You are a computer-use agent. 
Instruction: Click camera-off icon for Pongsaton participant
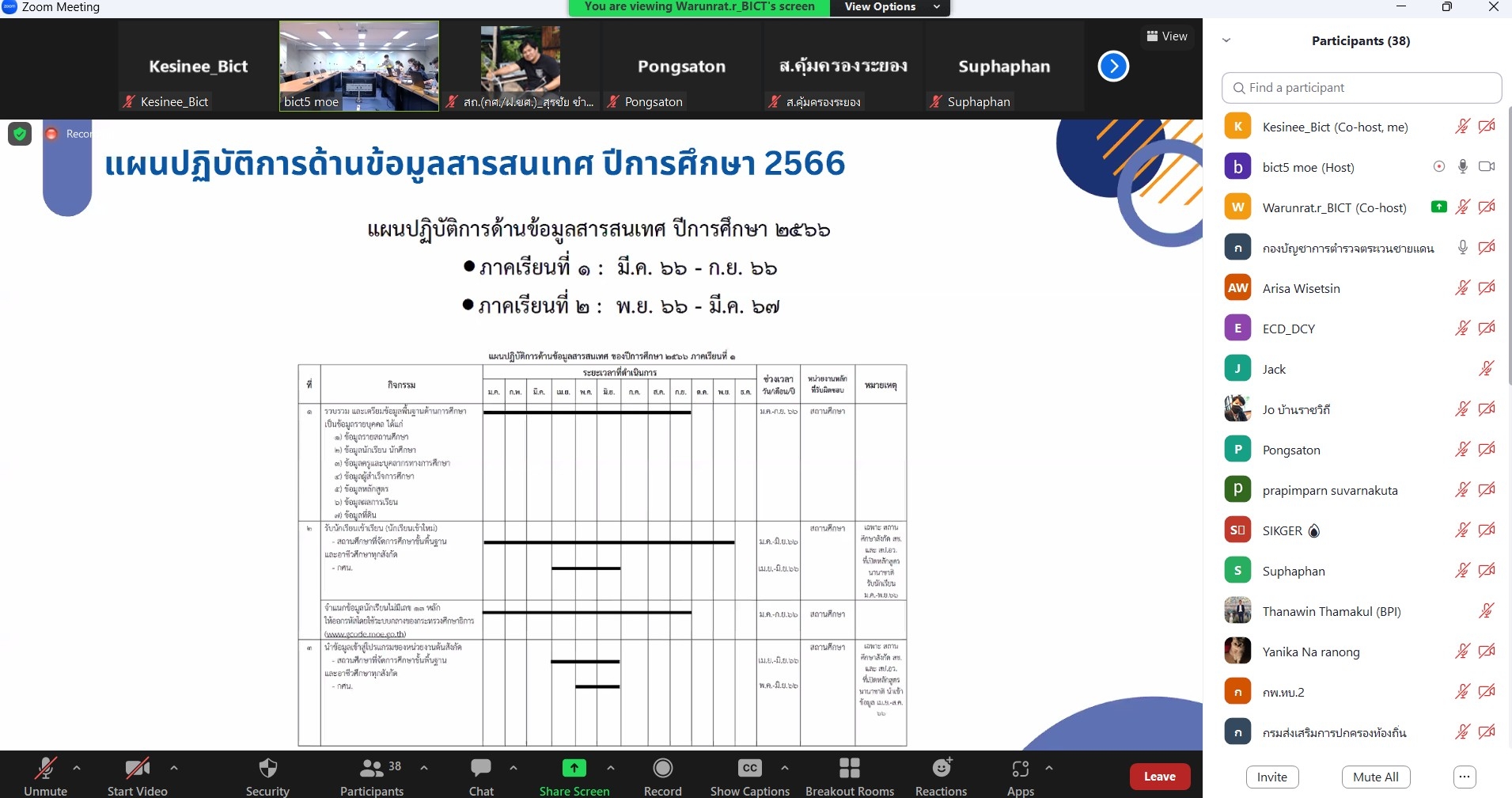click(1487, 450)
